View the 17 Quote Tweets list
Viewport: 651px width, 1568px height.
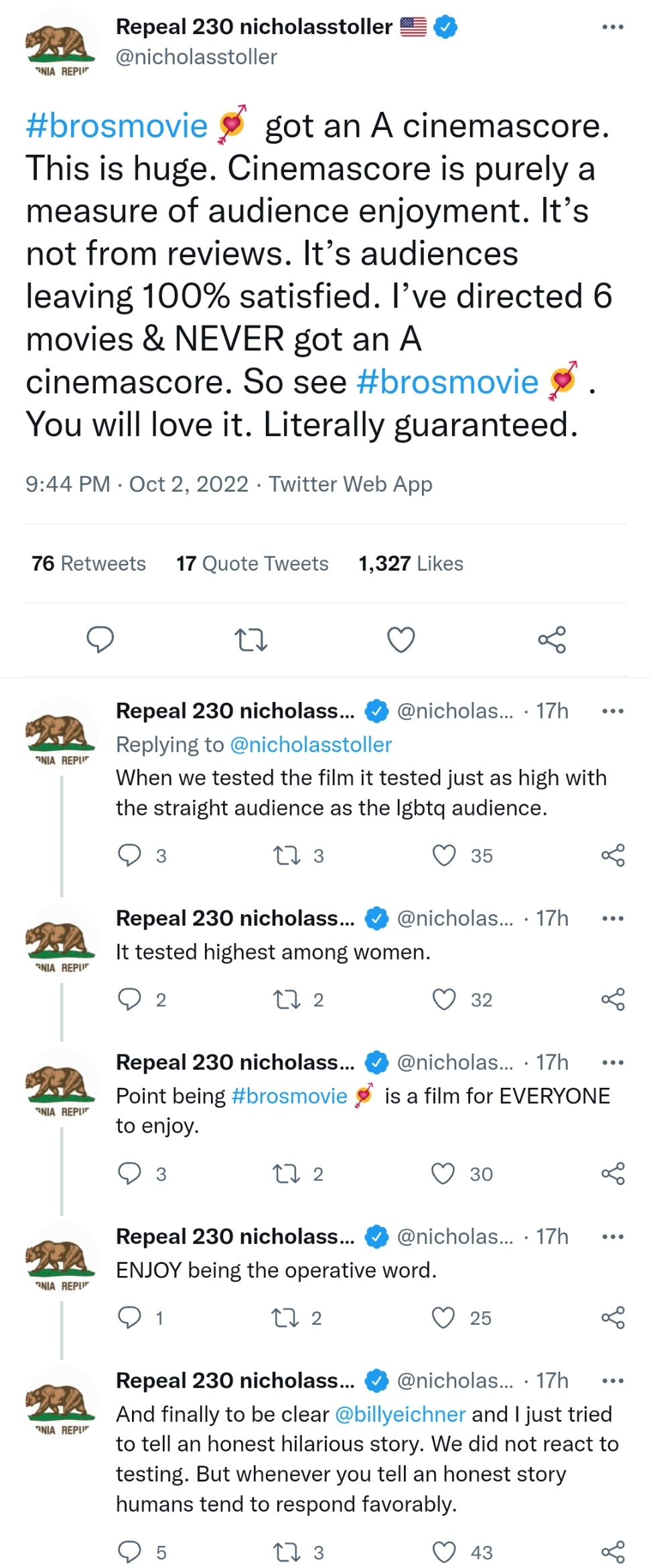[252, 563]
